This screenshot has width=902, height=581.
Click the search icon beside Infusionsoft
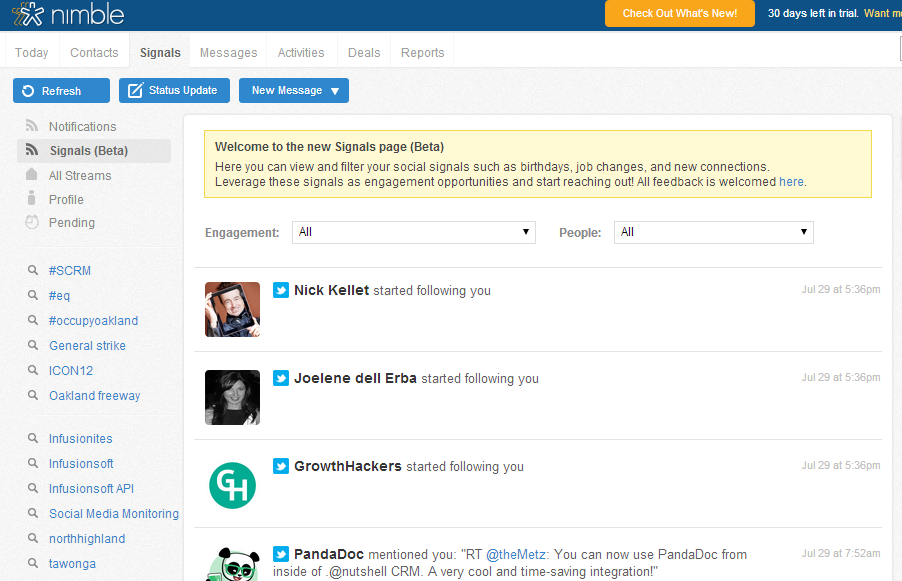(x=33, y=462)
